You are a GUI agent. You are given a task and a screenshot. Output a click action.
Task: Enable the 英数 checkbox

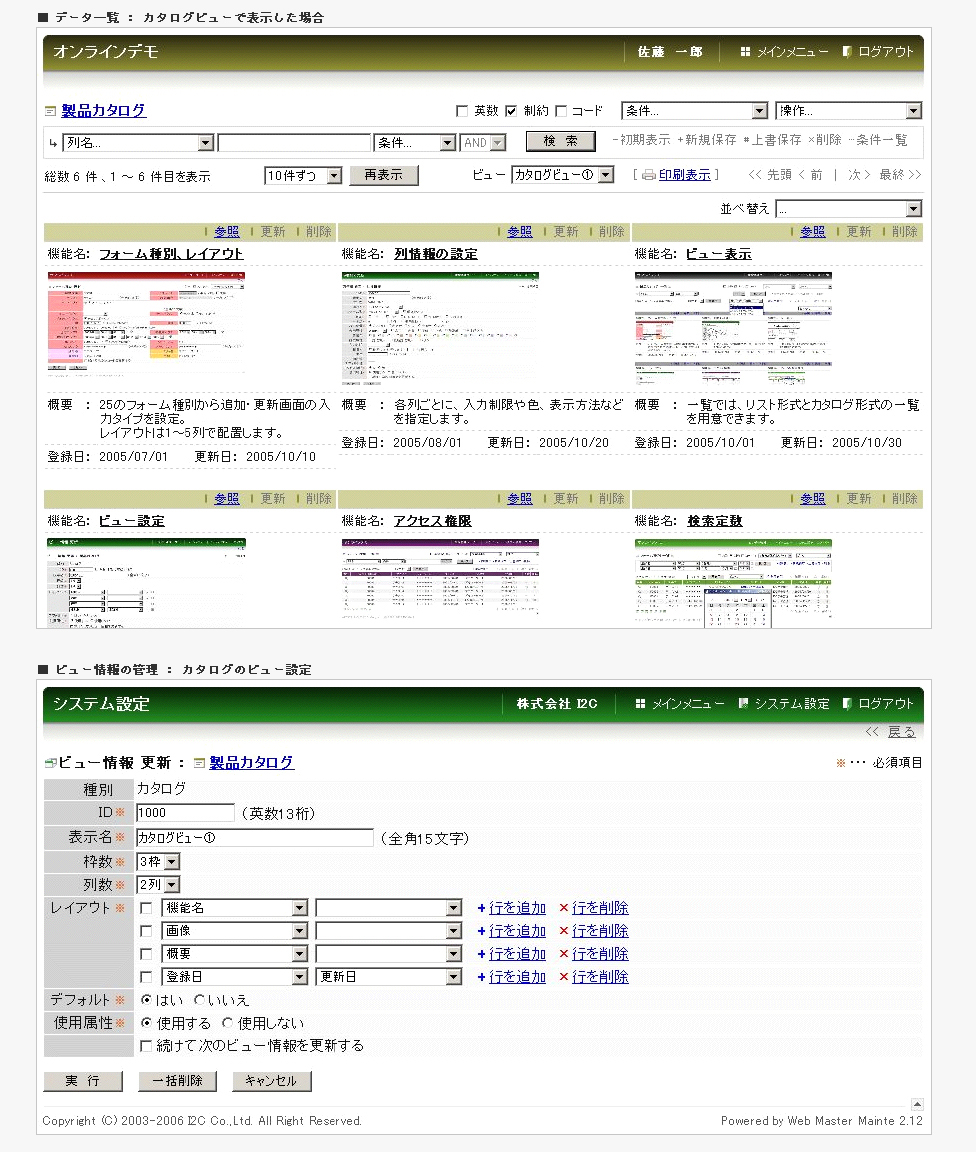coord(462,111)
